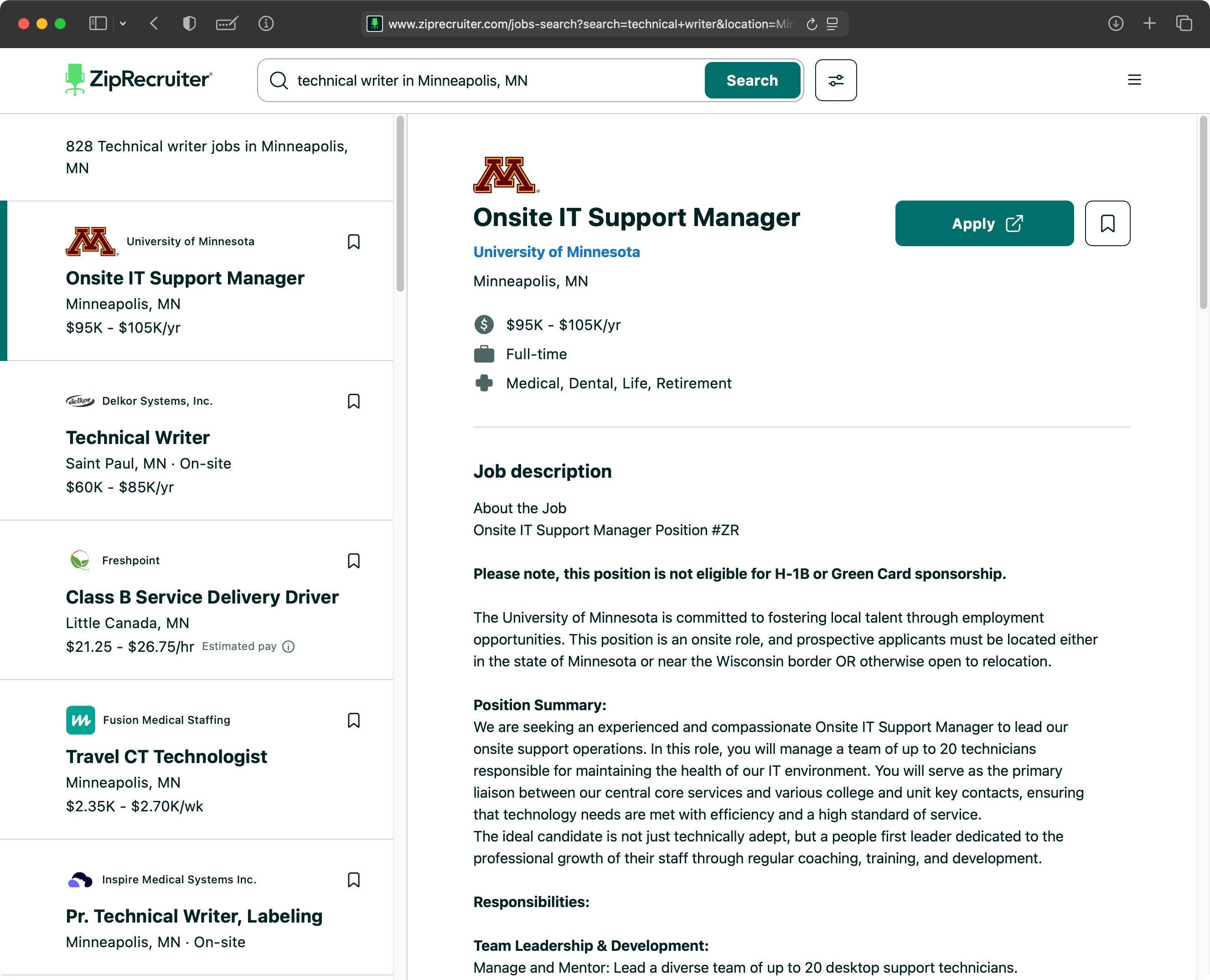Open Safari downloads icon
The height and width of the screenshot is (980, 1210).
(1115, 24)
